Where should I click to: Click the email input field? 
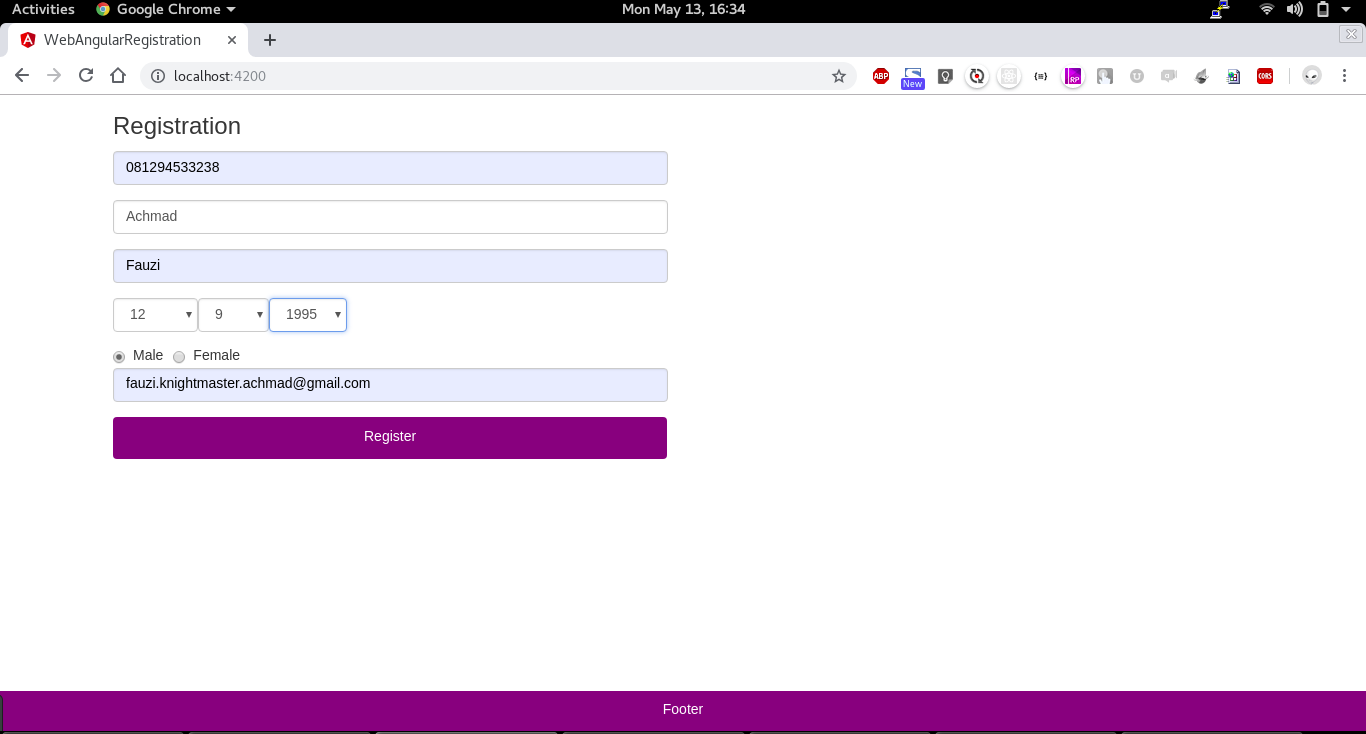point(390,385)
